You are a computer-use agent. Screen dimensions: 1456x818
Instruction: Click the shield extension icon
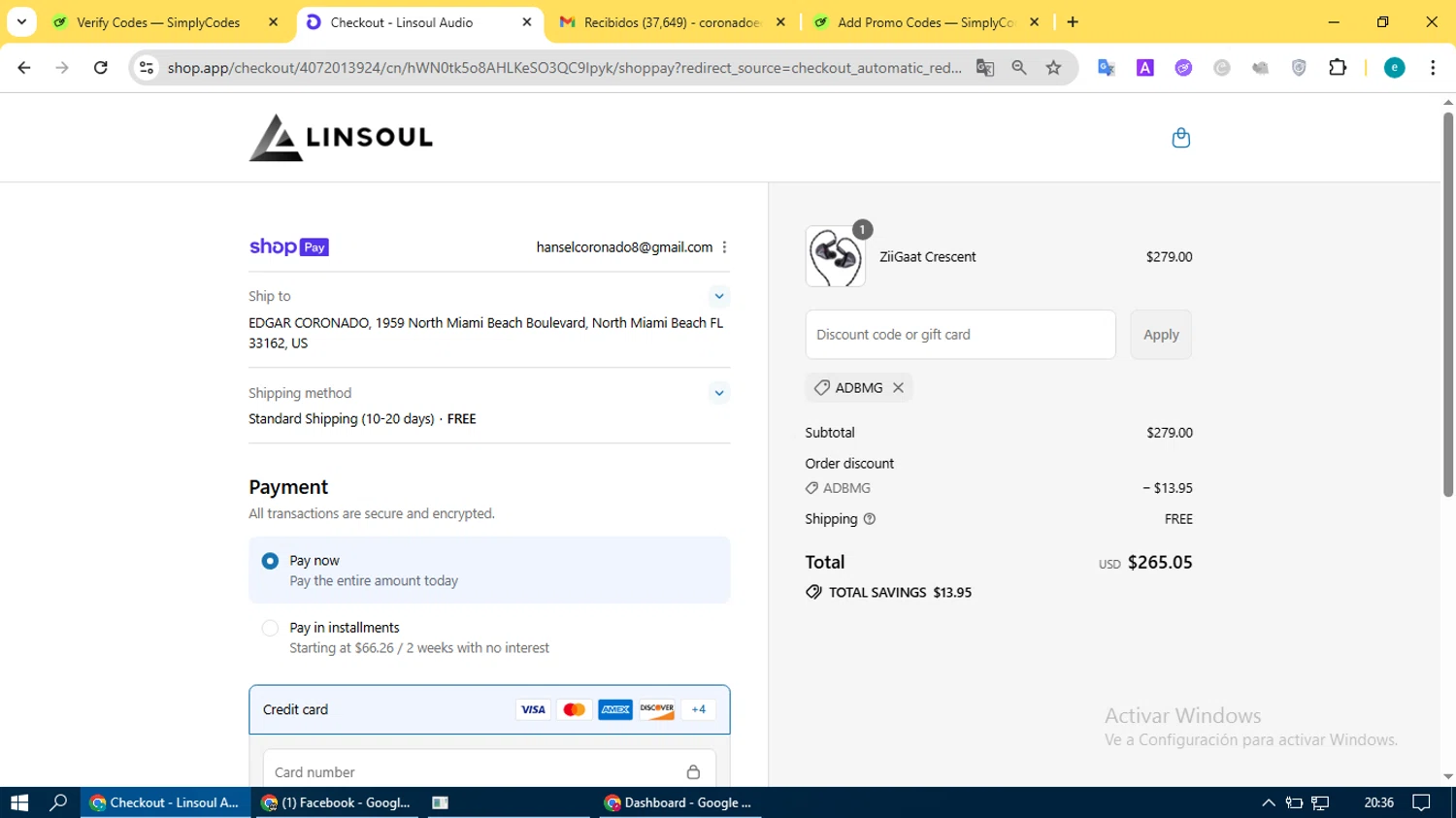[x=1299, y=68]
